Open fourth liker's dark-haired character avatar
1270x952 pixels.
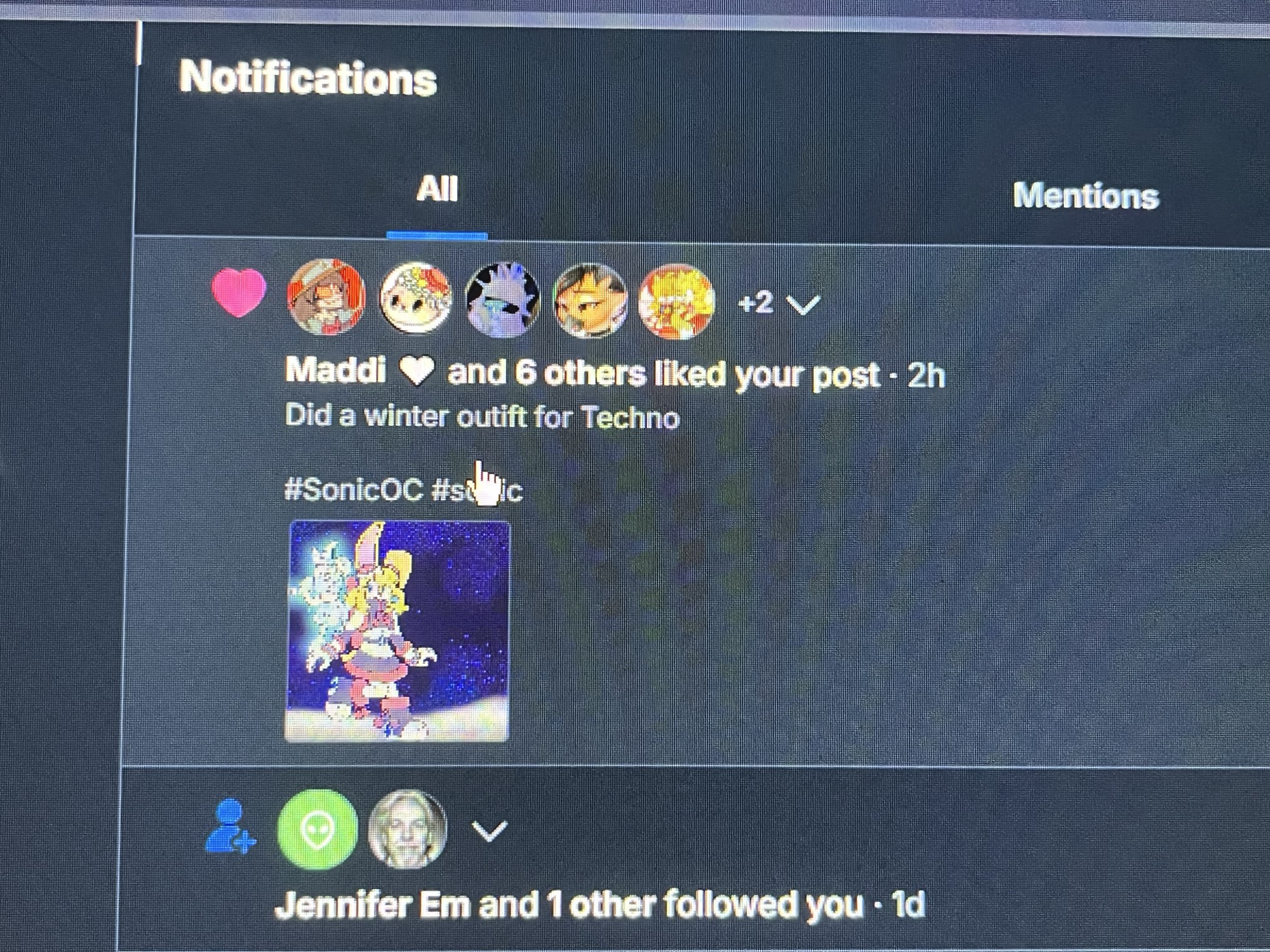tap(591, 301)
